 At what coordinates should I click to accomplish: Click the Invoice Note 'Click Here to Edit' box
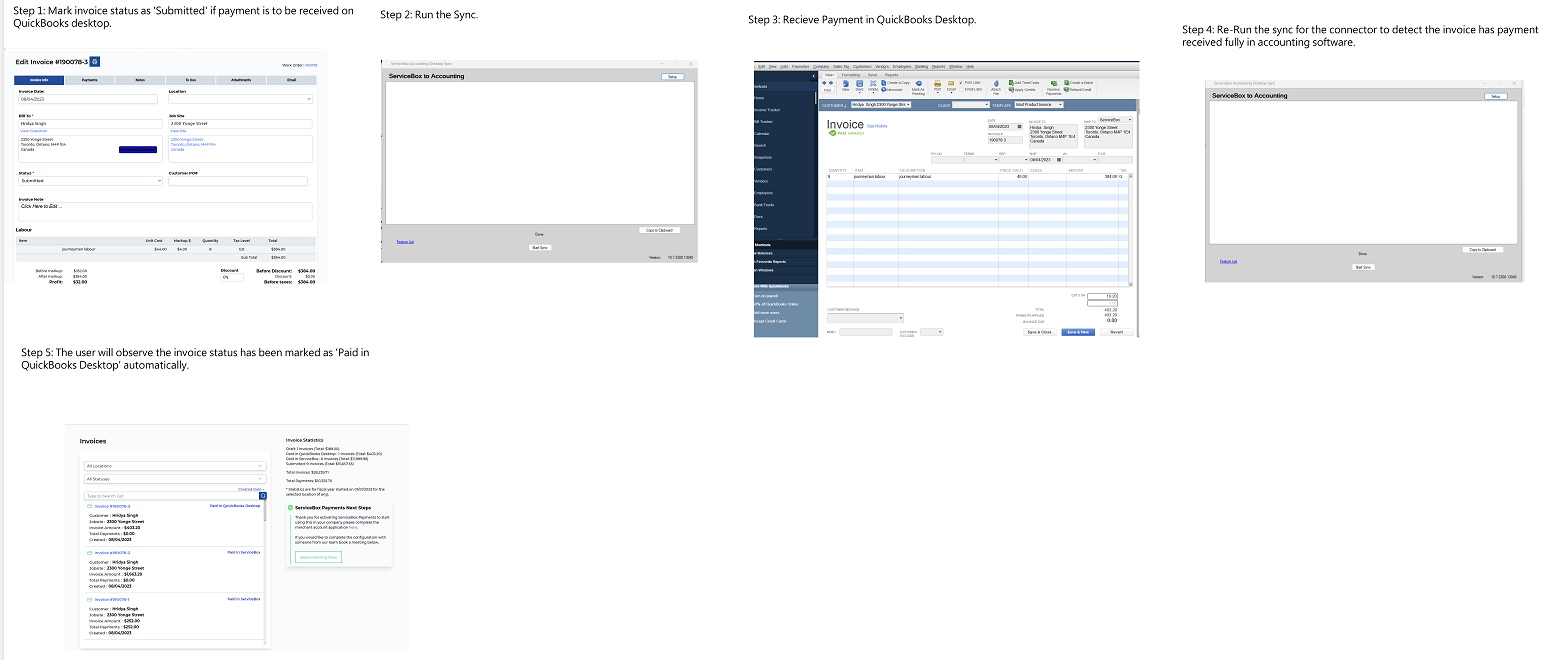click(x=165, y=211)
